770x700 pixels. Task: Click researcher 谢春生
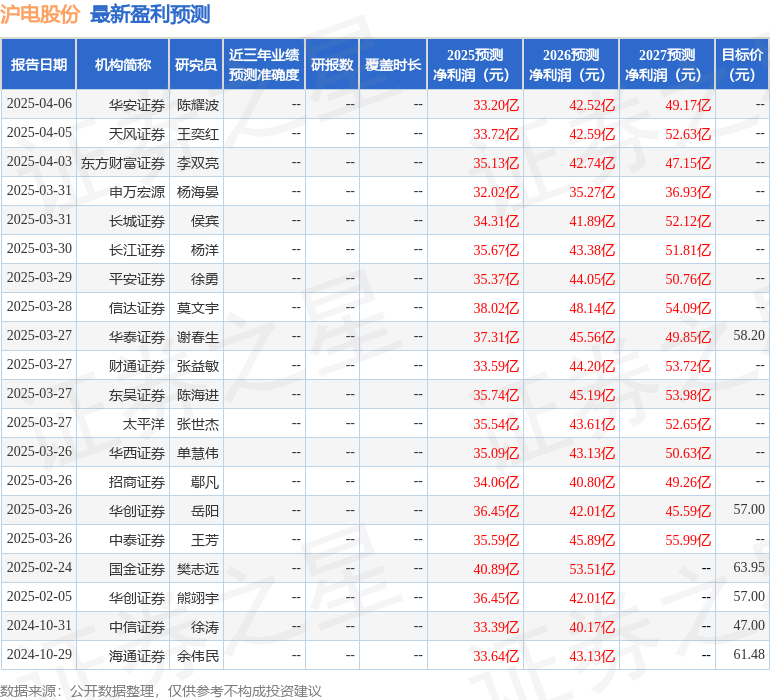(x=197, y=337)
